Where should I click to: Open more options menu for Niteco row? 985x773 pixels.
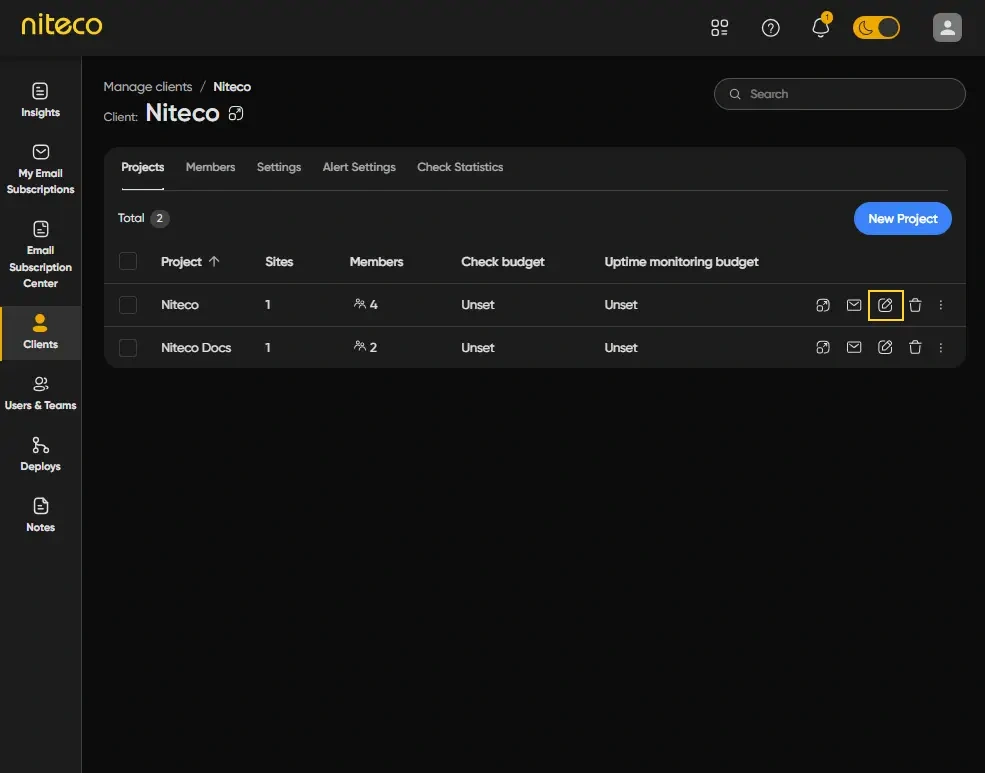pyautogui.click(x=940, y=305)
